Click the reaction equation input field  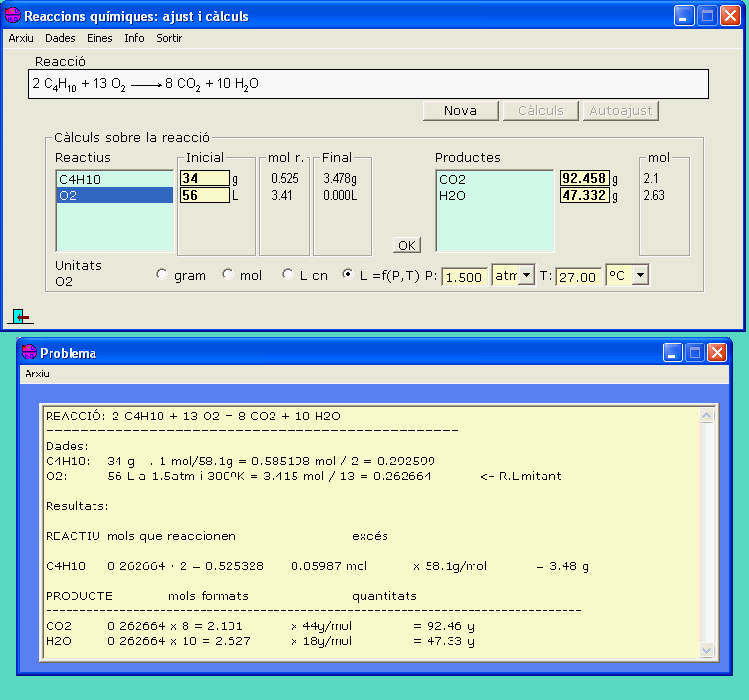point(368,84)
